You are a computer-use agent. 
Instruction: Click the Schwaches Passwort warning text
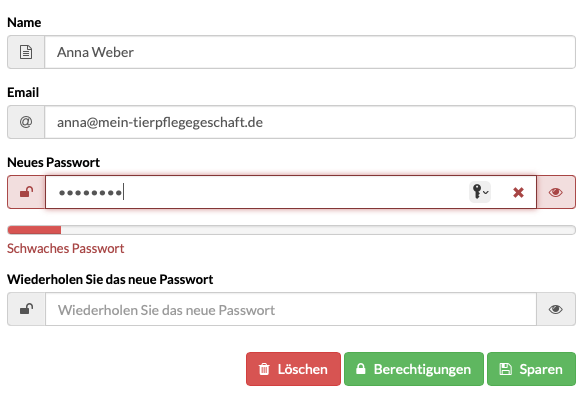[65, 248]
